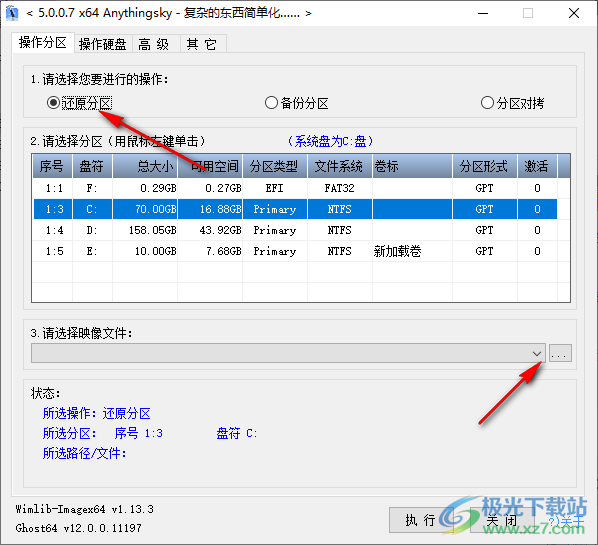The image size is (598, 545).
Task: Select the 还原分区 radio option
Action: point(79,103)
